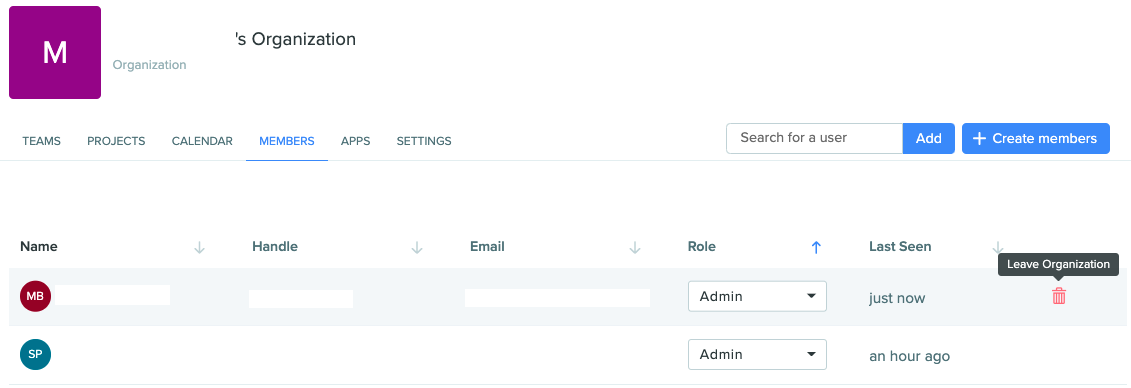
Task: Open the Settings tab
Action: [x=424, y=141]
